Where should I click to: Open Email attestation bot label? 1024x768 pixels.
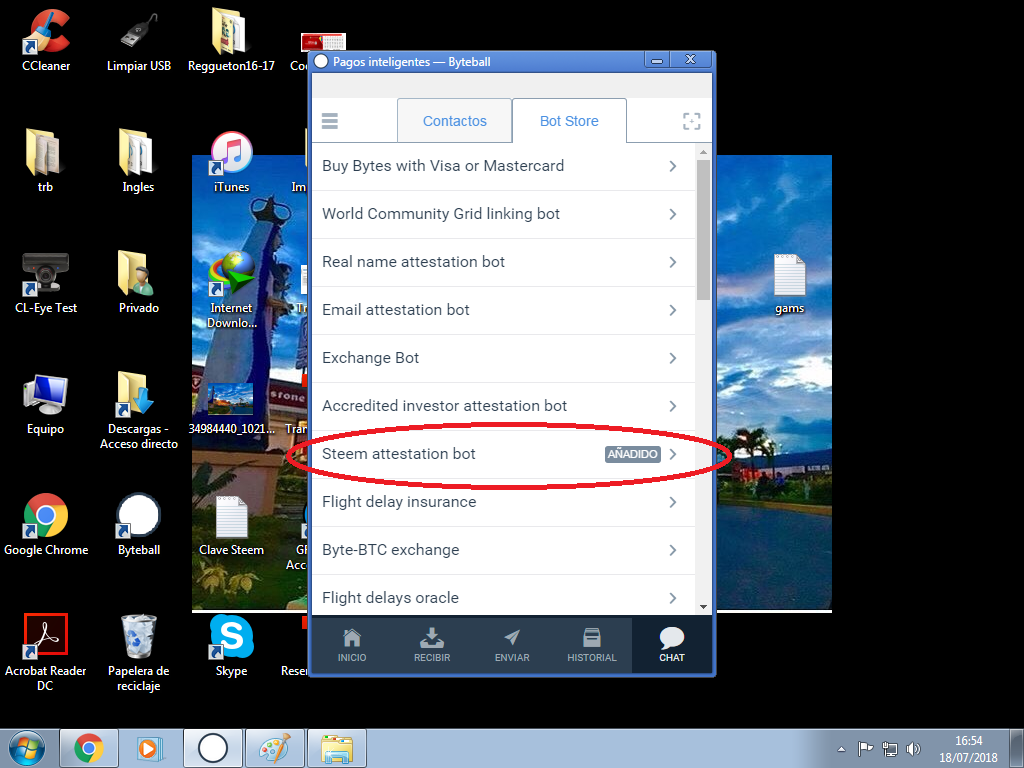pyautogui.click(x=396, y=310)
